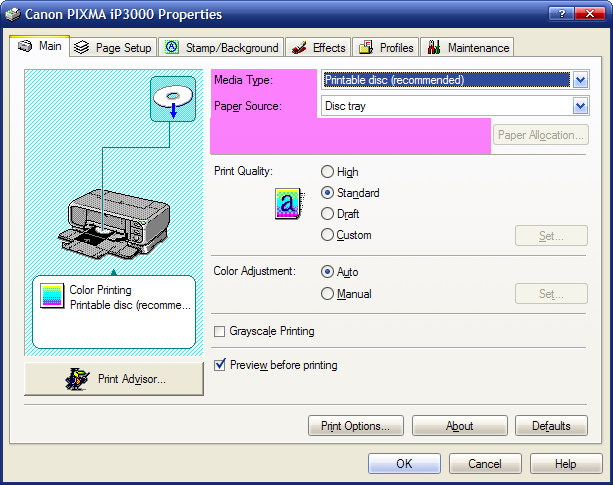
Task: Restore settings with Defaults button
Action: point(551,426)
